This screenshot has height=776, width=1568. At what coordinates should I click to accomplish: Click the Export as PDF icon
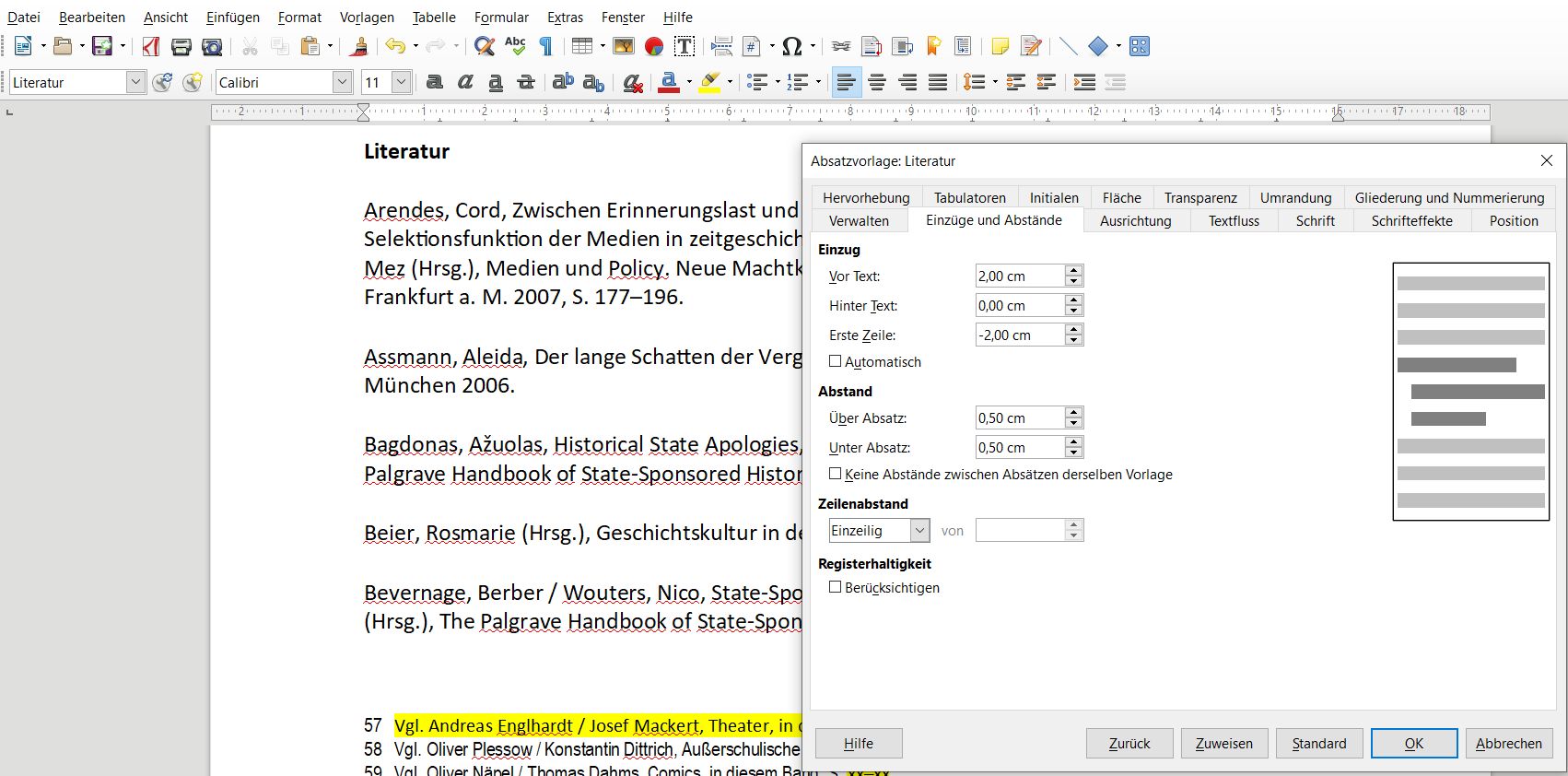(151, 46)
